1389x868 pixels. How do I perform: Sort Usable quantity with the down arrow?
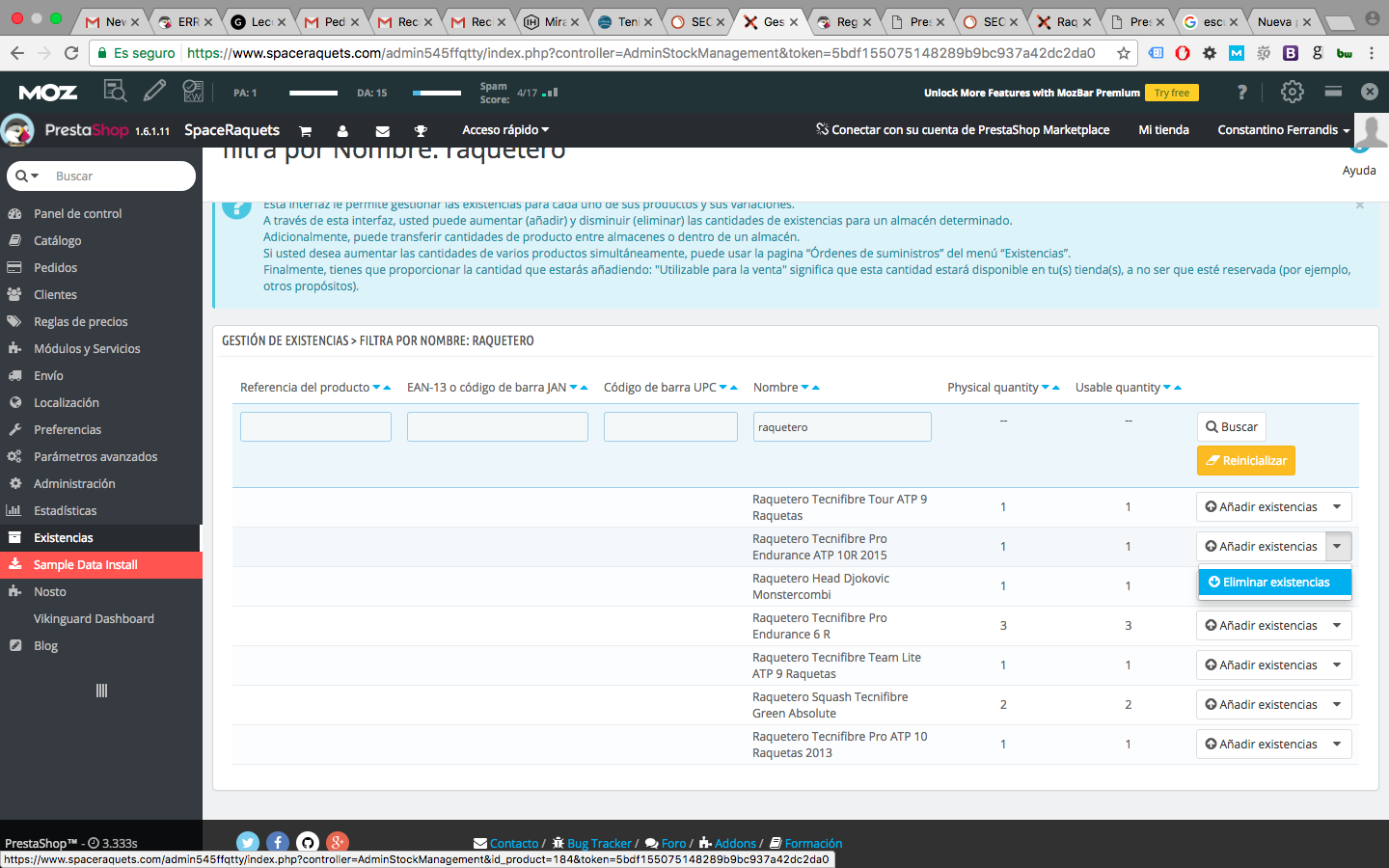[x=1167, y=388]
